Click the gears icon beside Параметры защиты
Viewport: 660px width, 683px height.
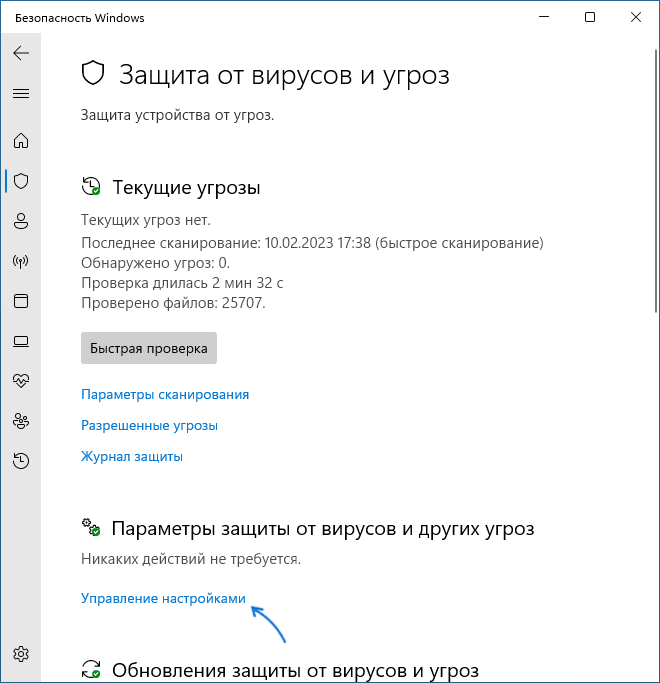click(x=91, y=527)
